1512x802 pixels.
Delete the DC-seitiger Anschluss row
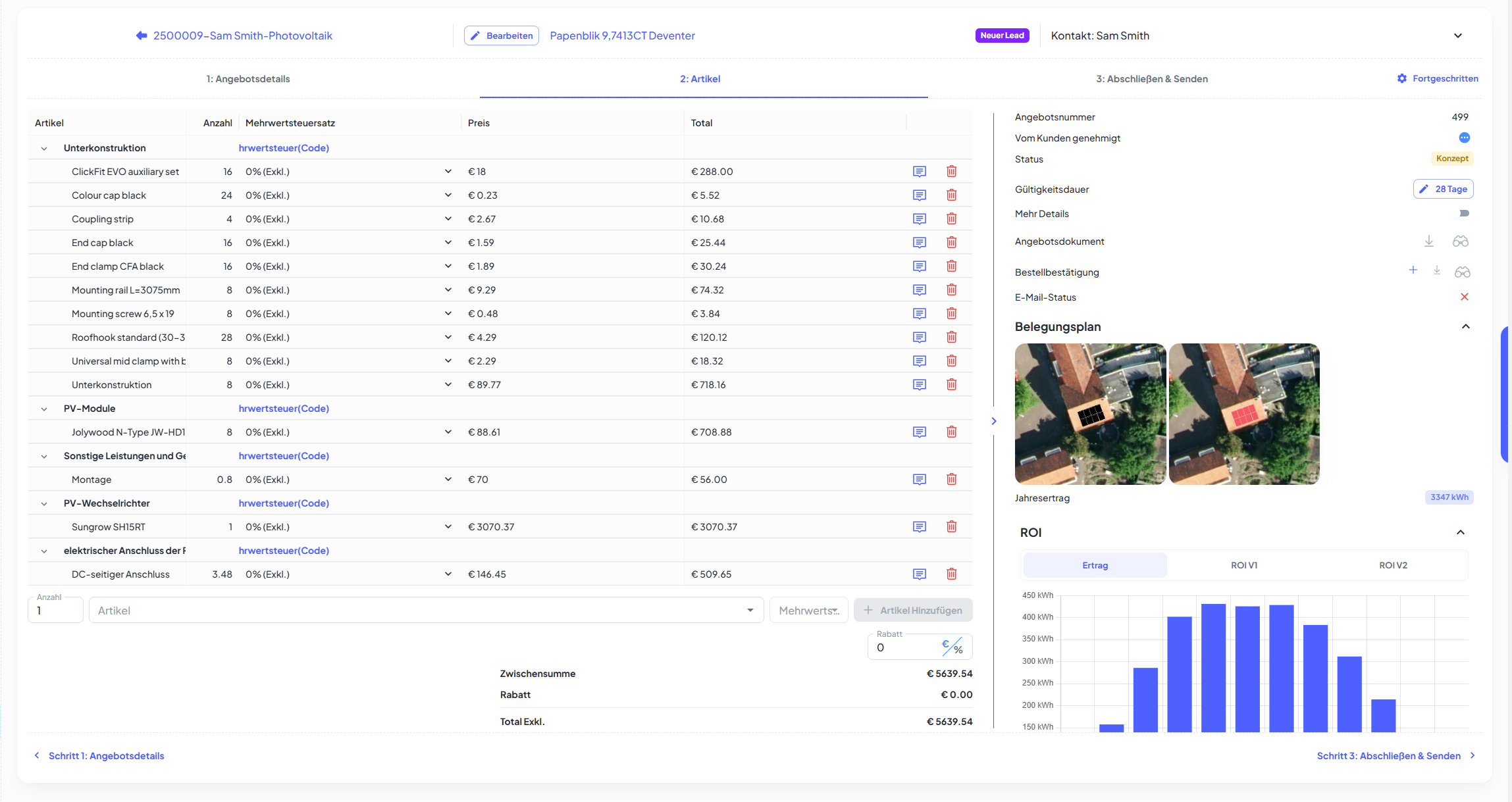pyautogui.click(x=952, y=574)
